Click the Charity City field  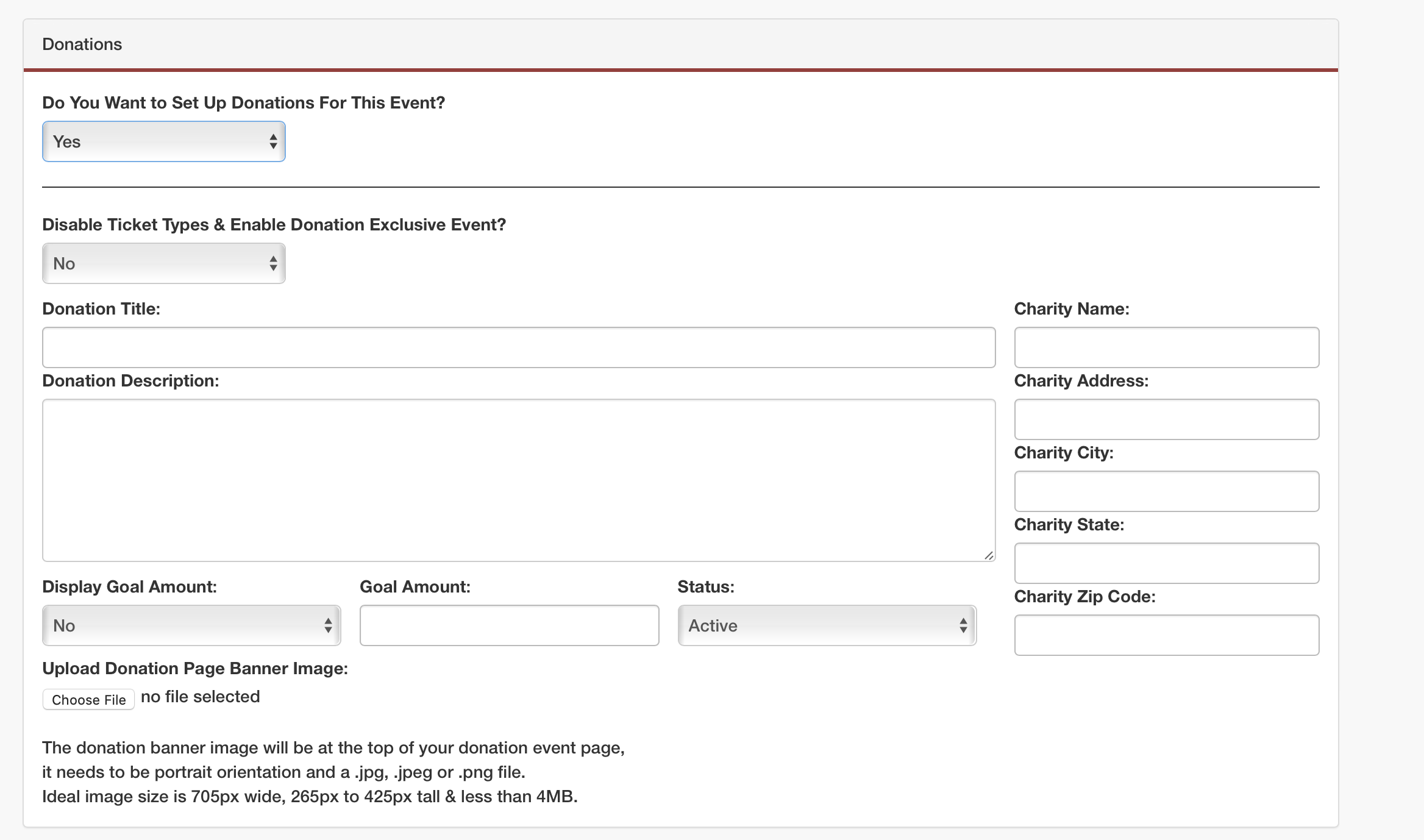(1166, 491)
